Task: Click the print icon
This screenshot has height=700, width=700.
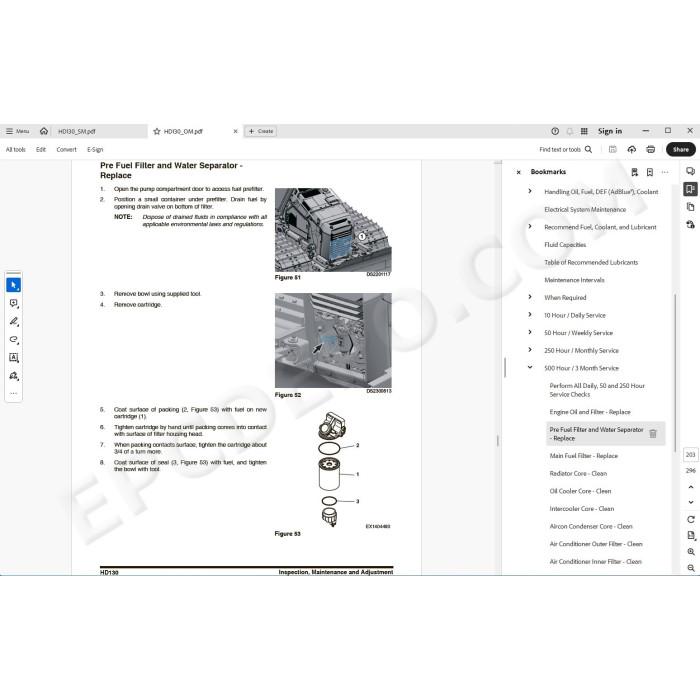Action: pyautogui.click(x=651, y=150)
